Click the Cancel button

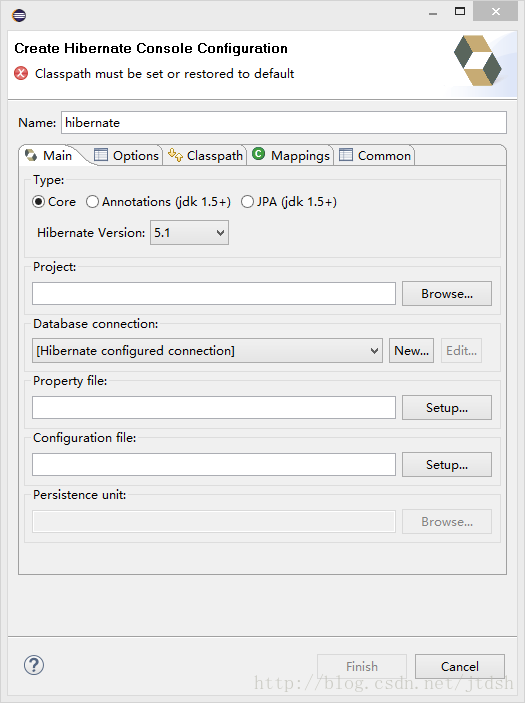click(x=460, y=666)
